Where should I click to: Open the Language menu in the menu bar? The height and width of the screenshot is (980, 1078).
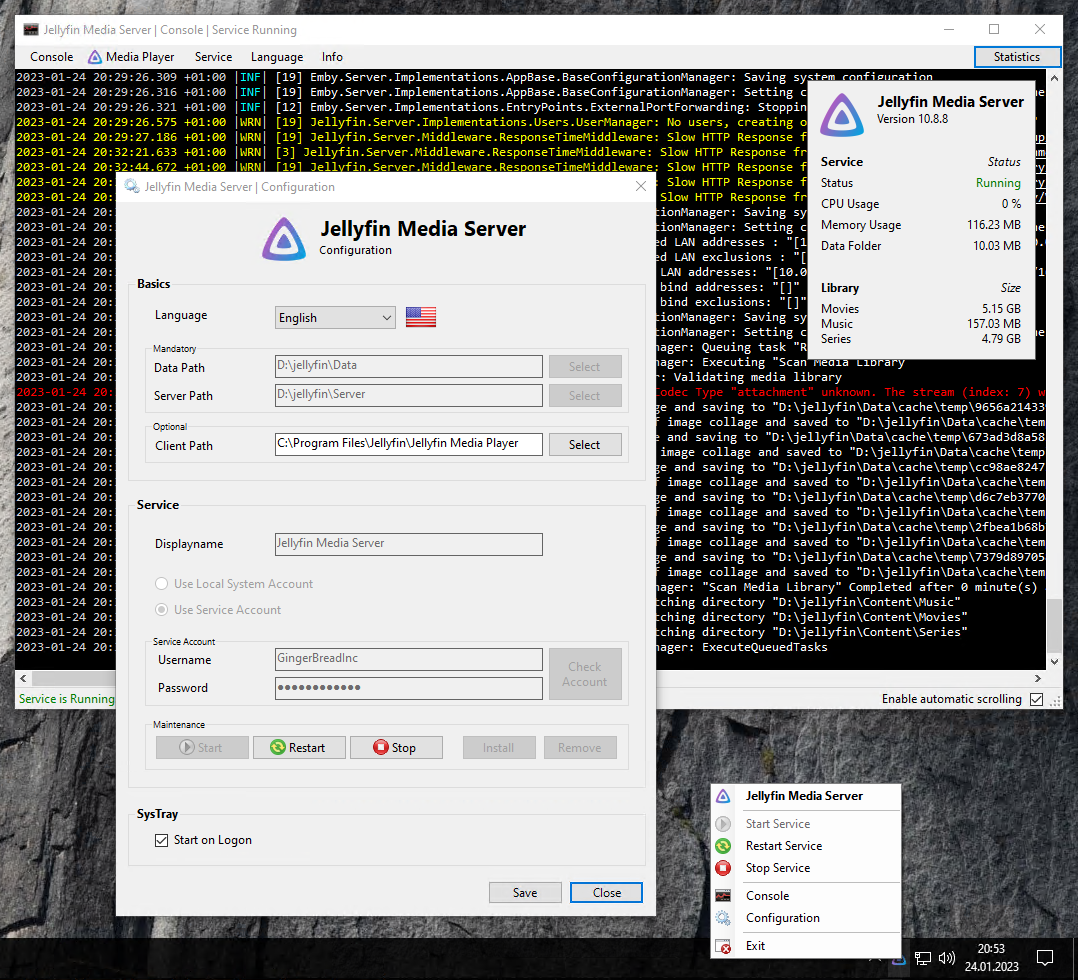[x=277, y=57]
